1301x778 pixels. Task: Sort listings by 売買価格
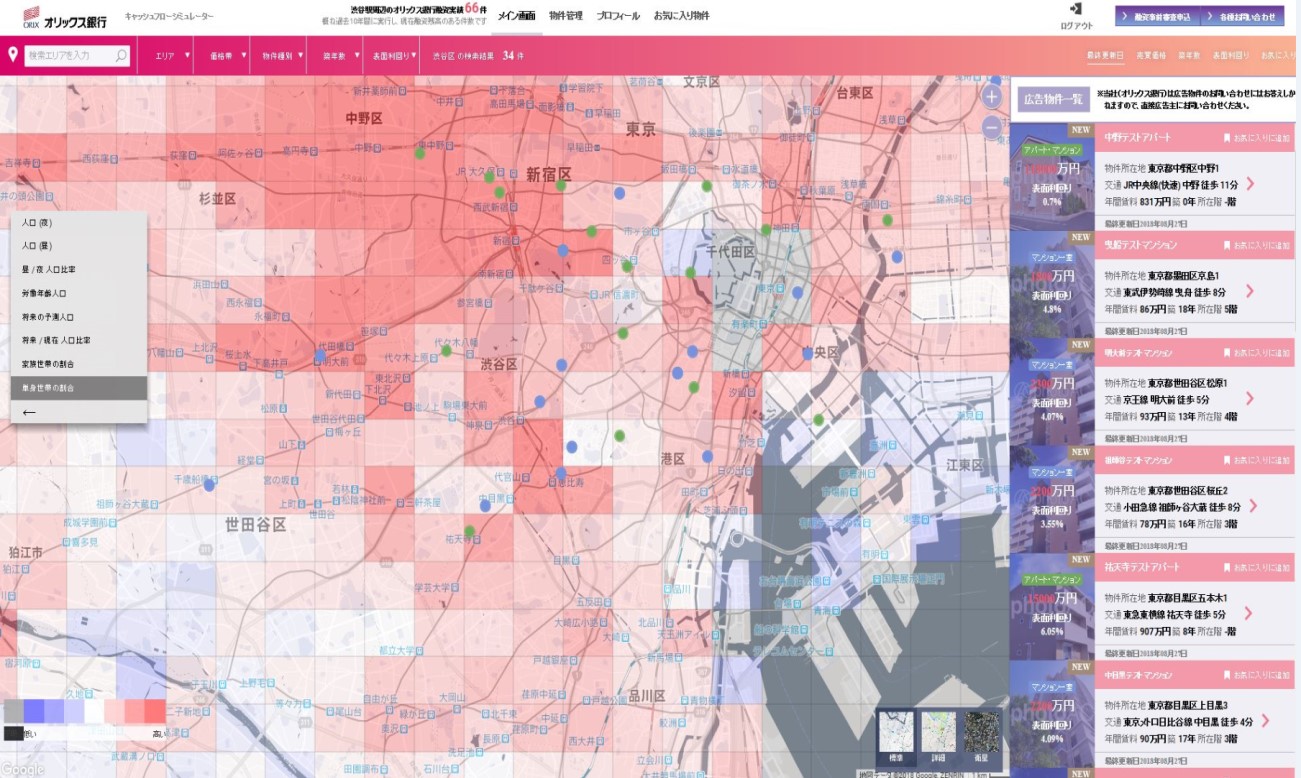[1151, 56]
